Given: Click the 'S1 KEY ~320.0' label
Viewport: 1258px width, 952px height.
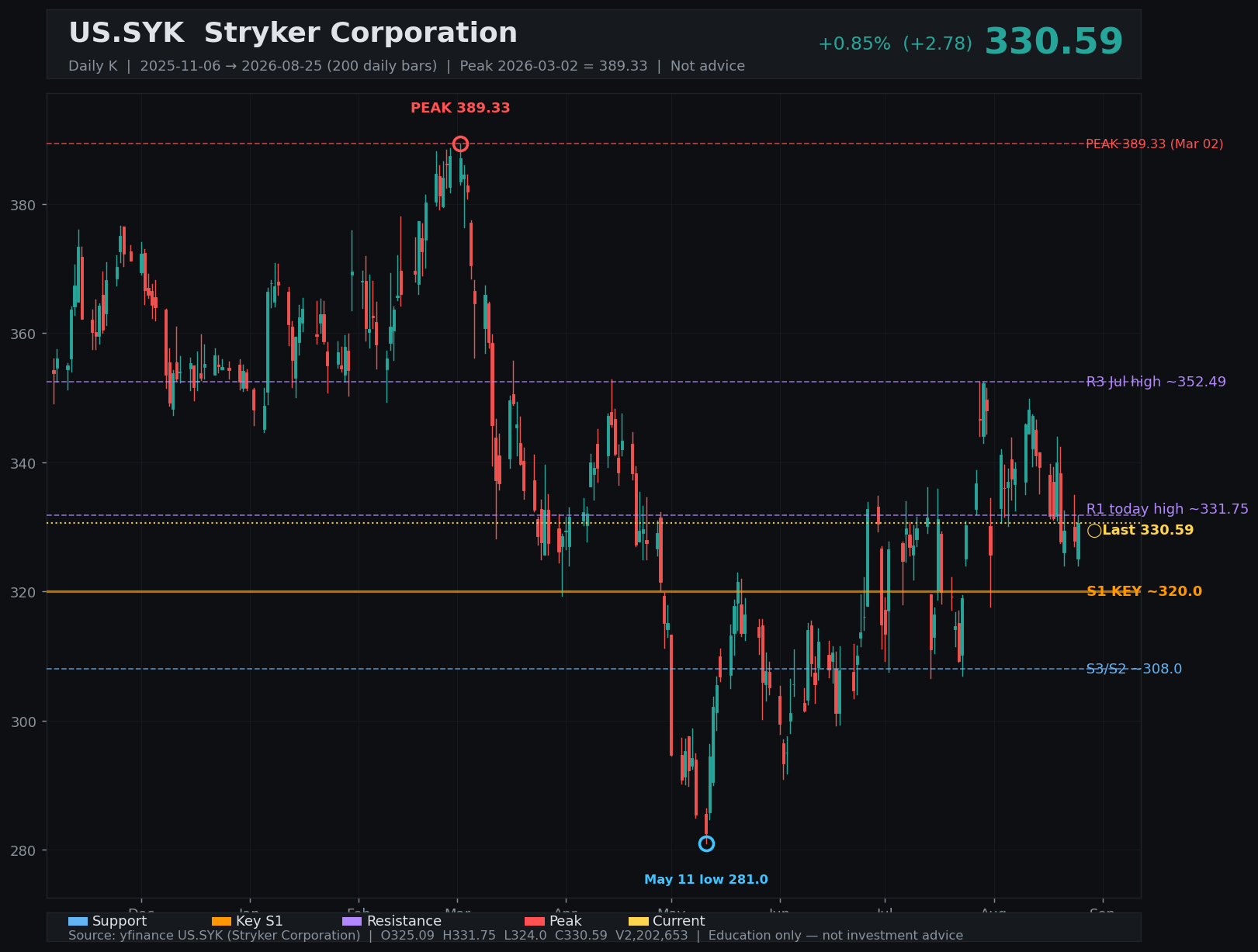Looking at the screenshot, I should point(1144,591).
